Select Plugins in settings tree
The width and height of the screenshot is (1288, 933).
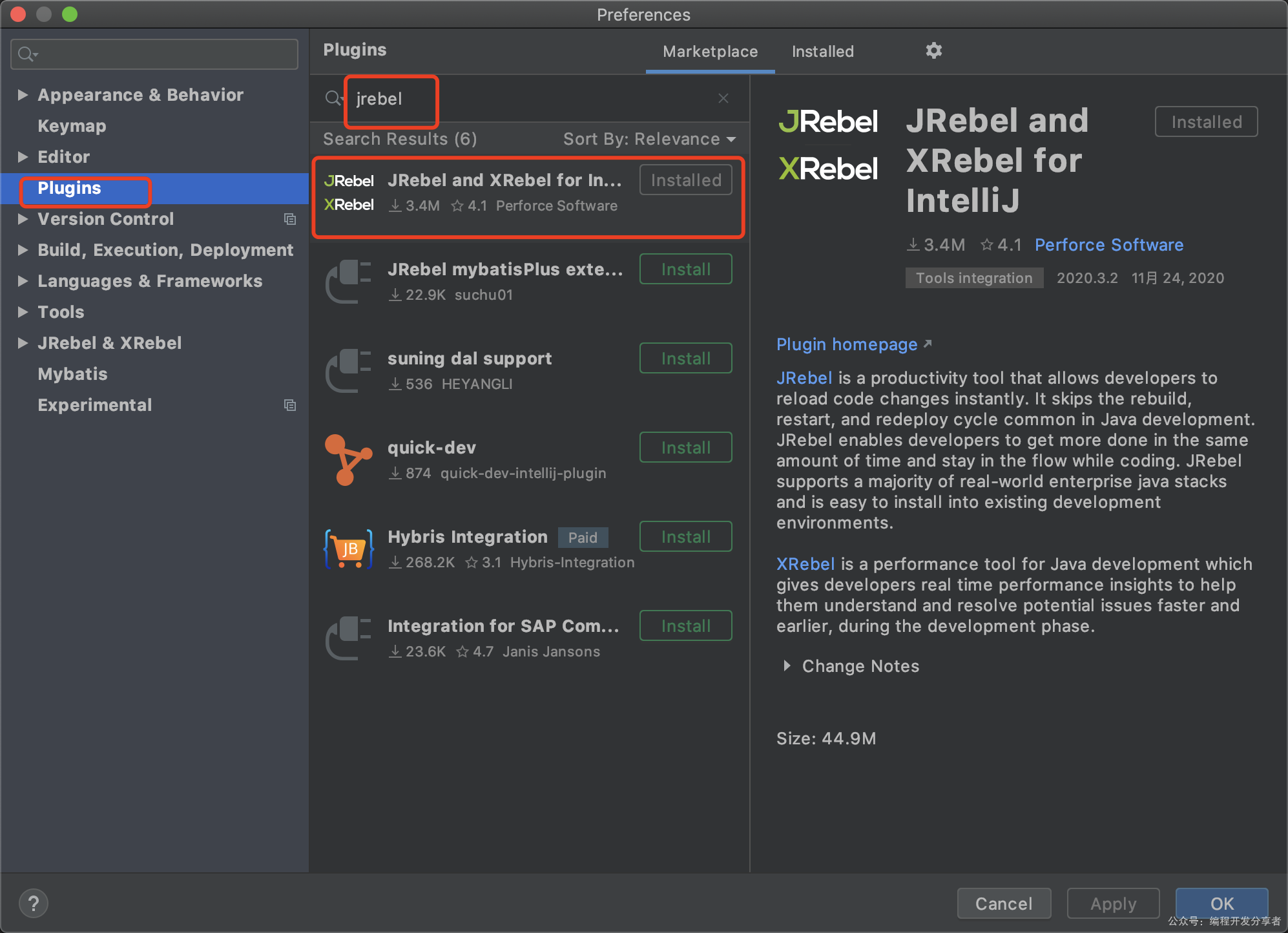(155, 188)
